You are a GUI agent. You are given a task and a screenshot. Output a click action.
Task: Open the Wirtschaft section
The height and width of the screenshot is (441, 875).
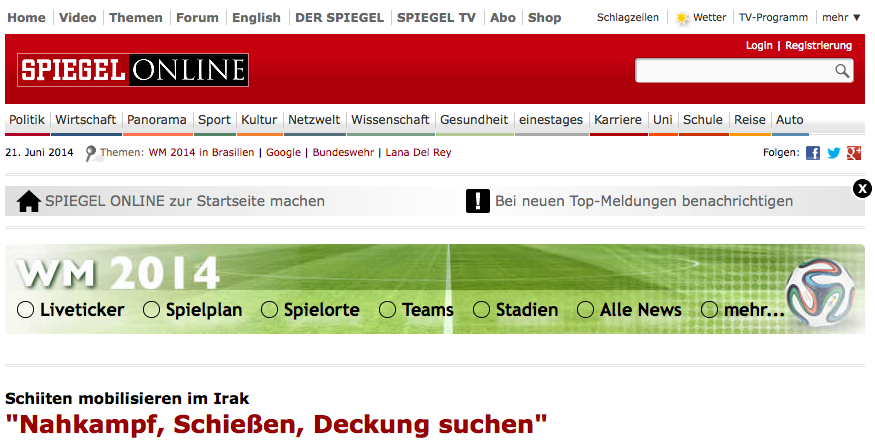pos(85,119)
